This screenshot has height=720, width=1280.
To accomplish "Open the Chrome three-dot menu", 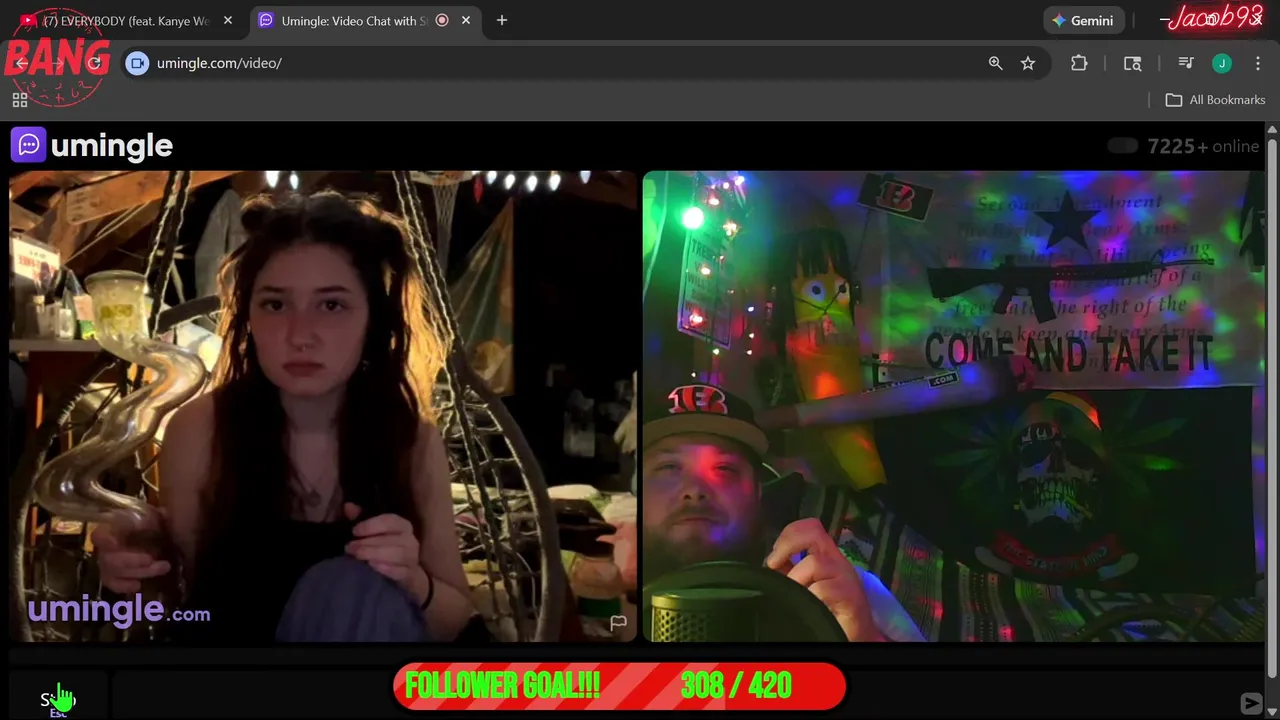I will coord(1258,63).
